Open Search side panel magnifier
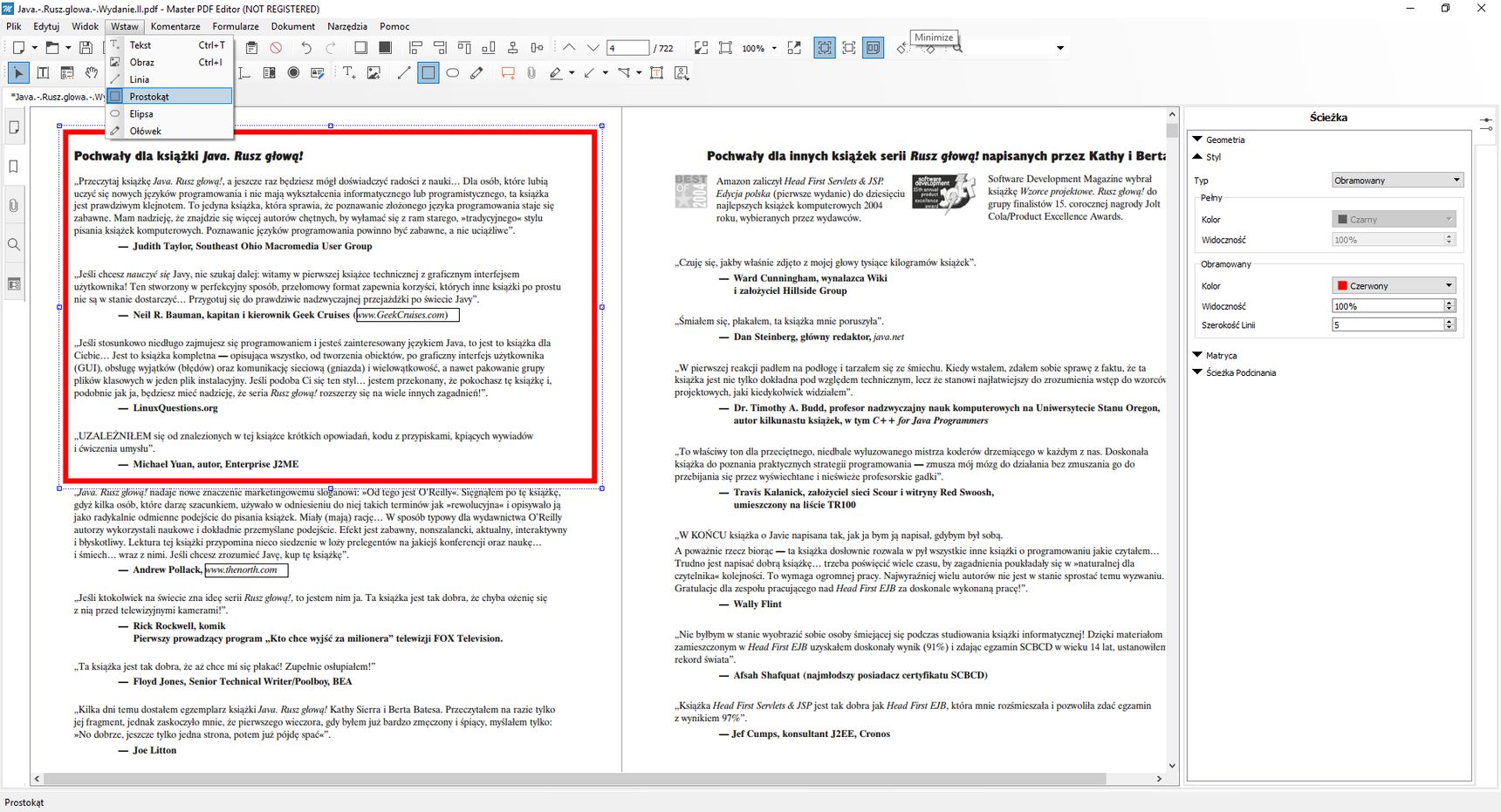The height and width of the screenshot is (812, 1501). click(x=14, y=245)
